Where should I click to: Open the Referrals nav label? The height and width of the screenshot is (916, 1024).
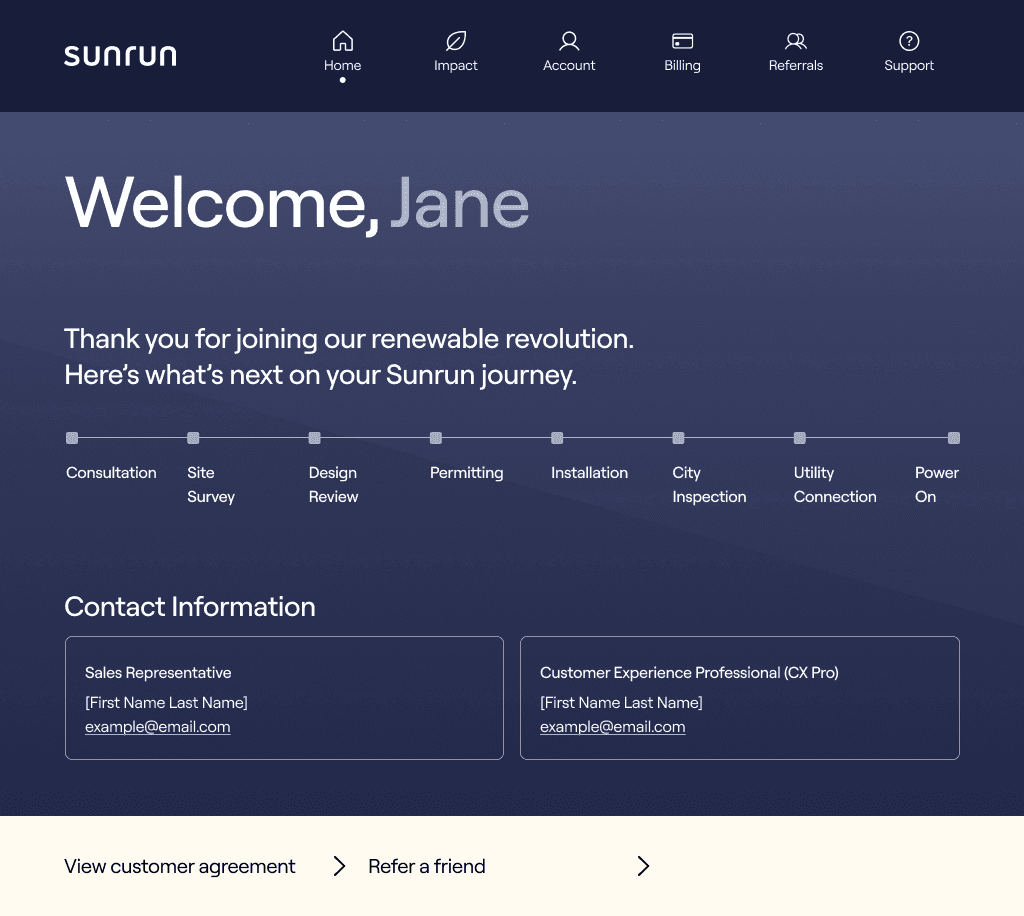(795, 65)
